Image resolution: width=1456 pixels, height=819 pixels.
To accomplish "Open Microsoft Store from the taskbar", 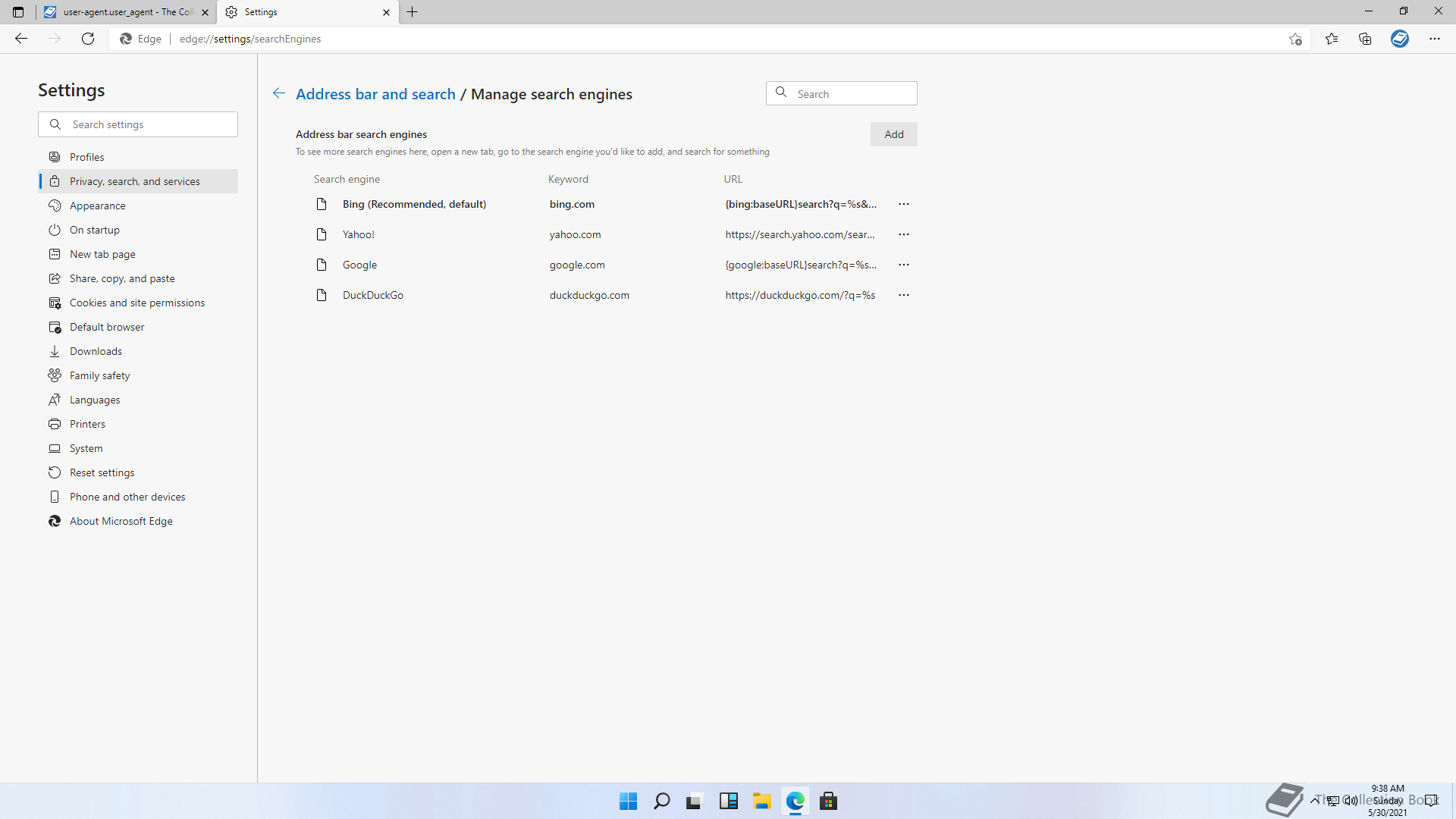I will coord(828,801).
